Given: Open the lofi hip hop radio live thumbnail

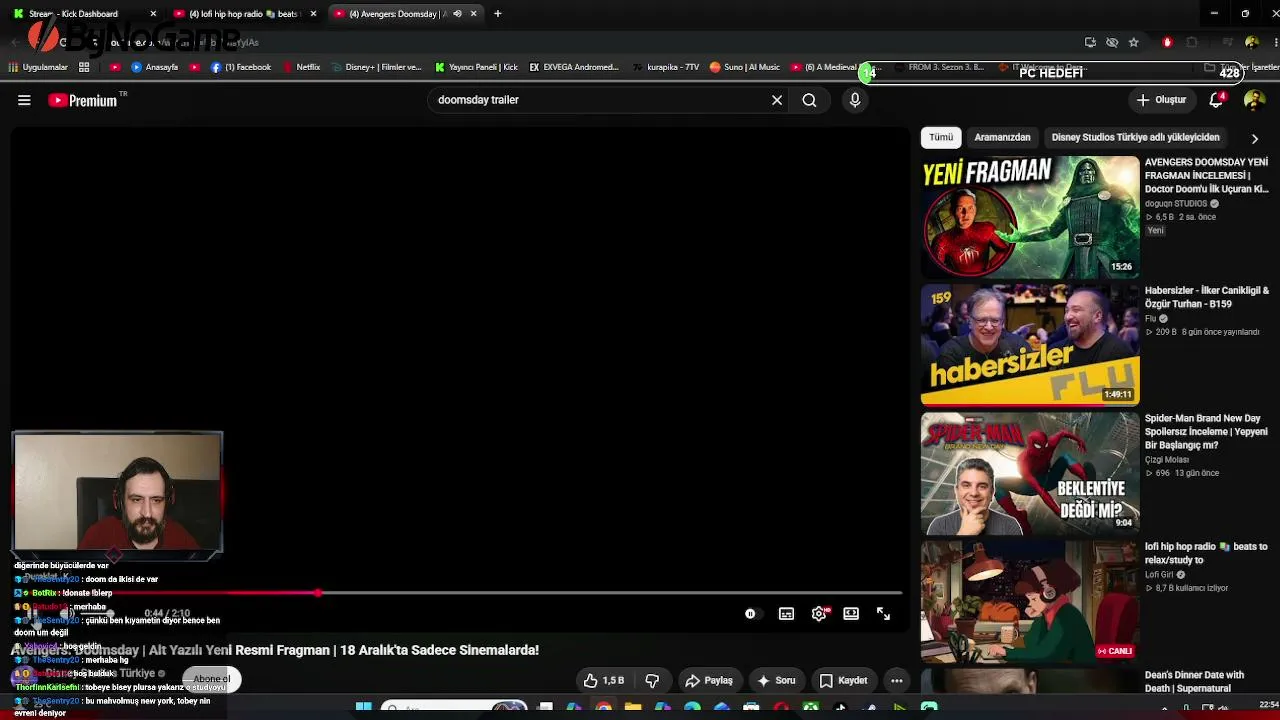Looking at the screenshot, I should tap(1030, 601).
